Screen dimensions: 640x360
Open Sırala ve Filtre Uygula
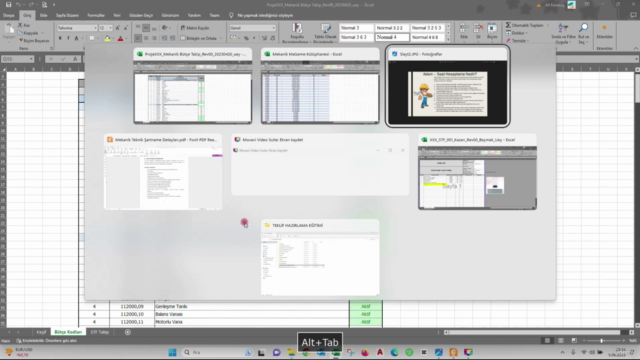coord(563,33)
